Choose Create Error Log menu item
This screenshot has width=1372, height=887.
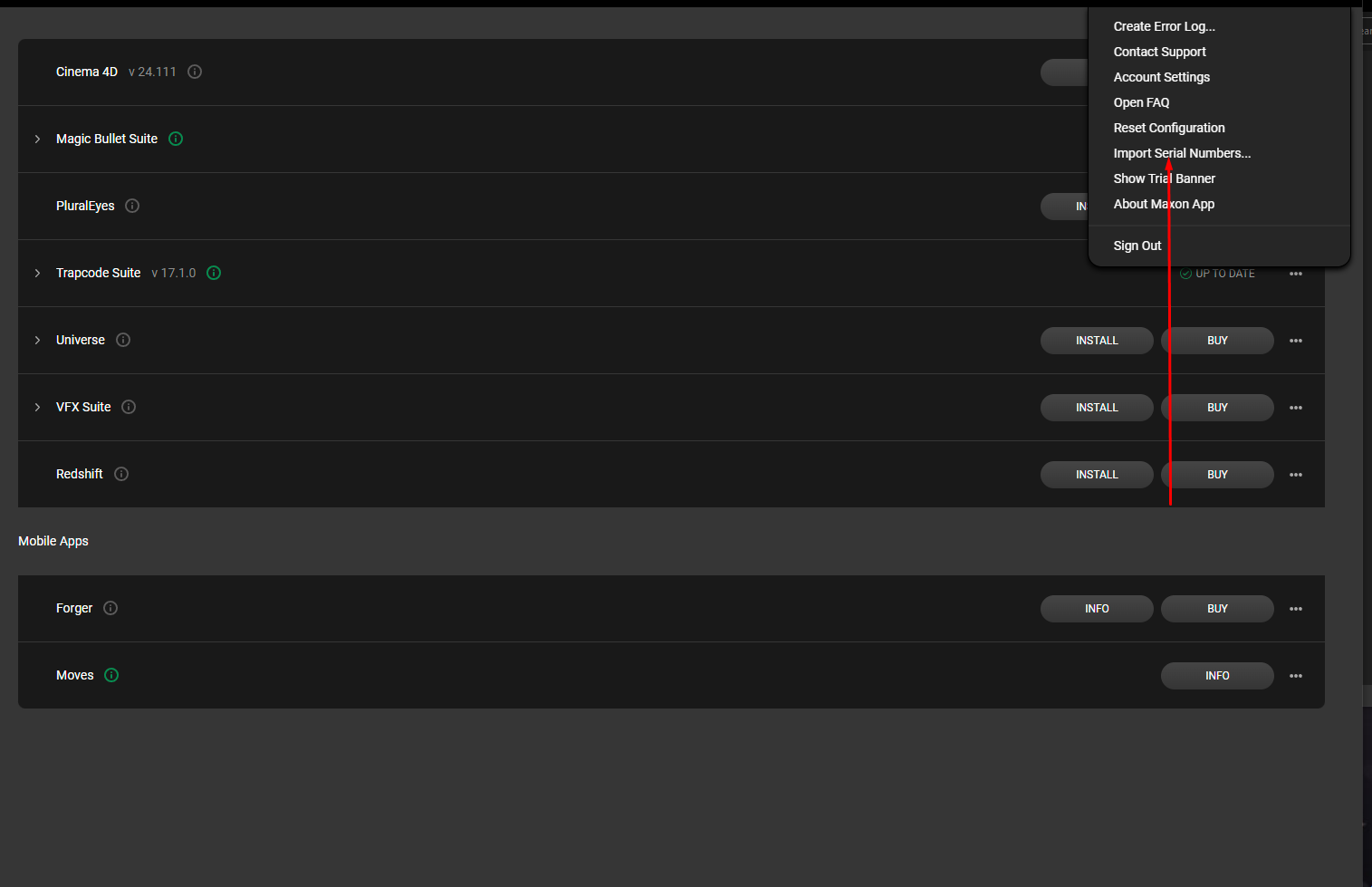[1165, 26]
